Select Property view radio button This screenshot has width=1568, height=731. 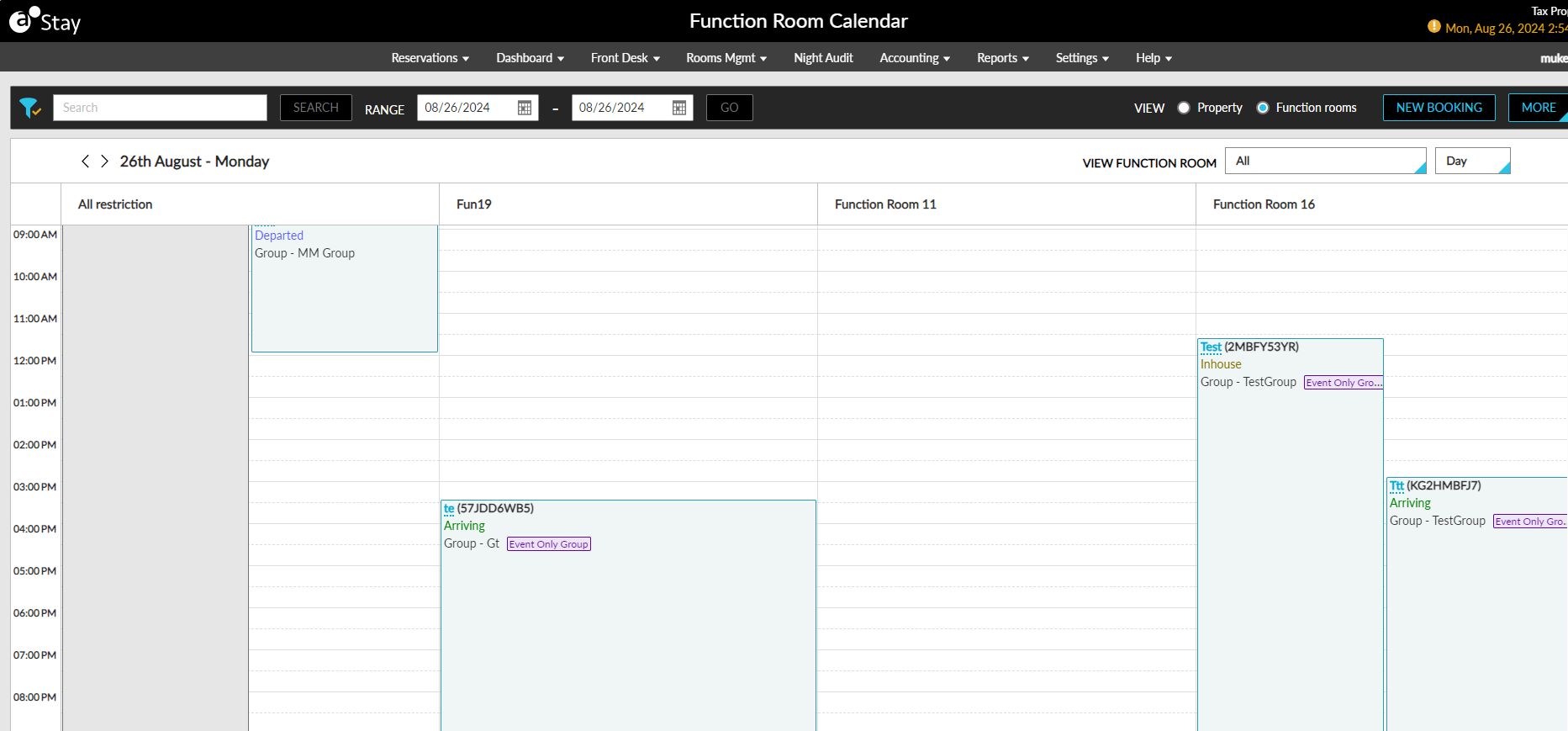[x=1184, y=108]
